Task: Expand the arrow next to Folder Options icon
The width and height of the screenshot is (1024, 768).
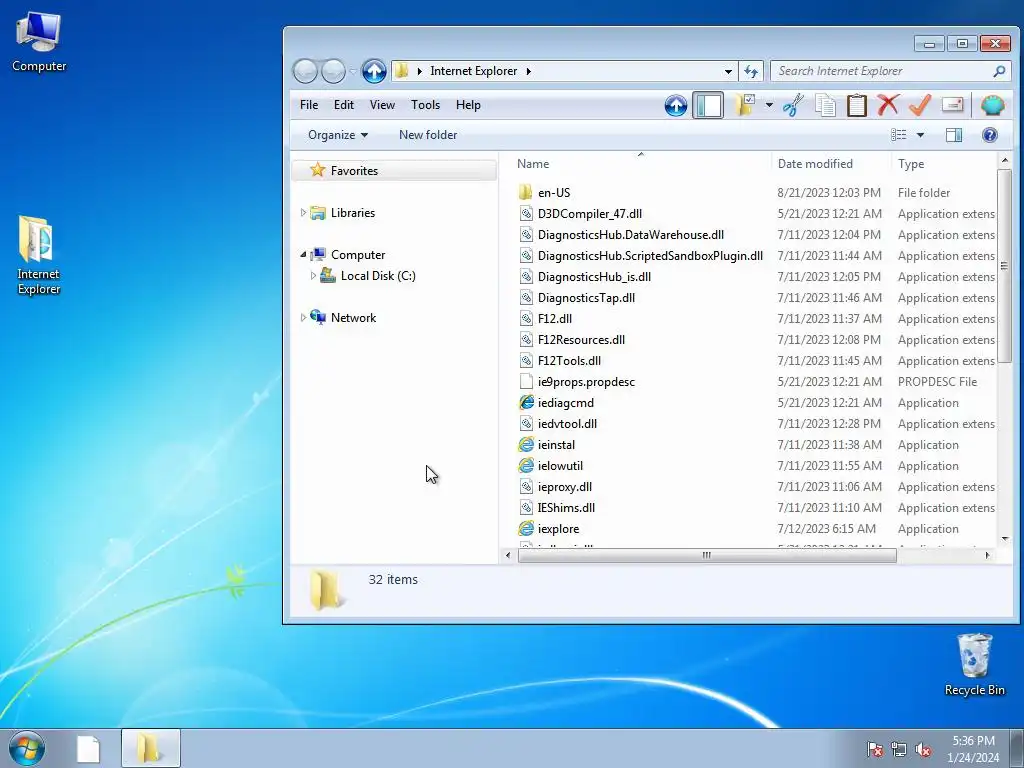Action: (x=769, y=105)
